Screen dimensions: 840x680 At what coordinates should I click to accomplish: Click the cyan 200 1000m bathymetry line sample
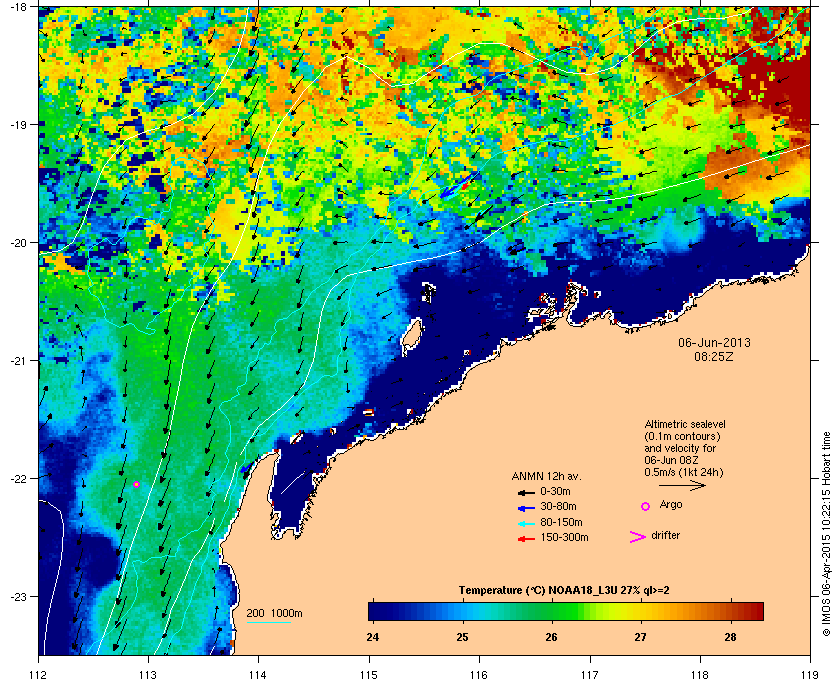pyautogui.click(x=268, y=623)
